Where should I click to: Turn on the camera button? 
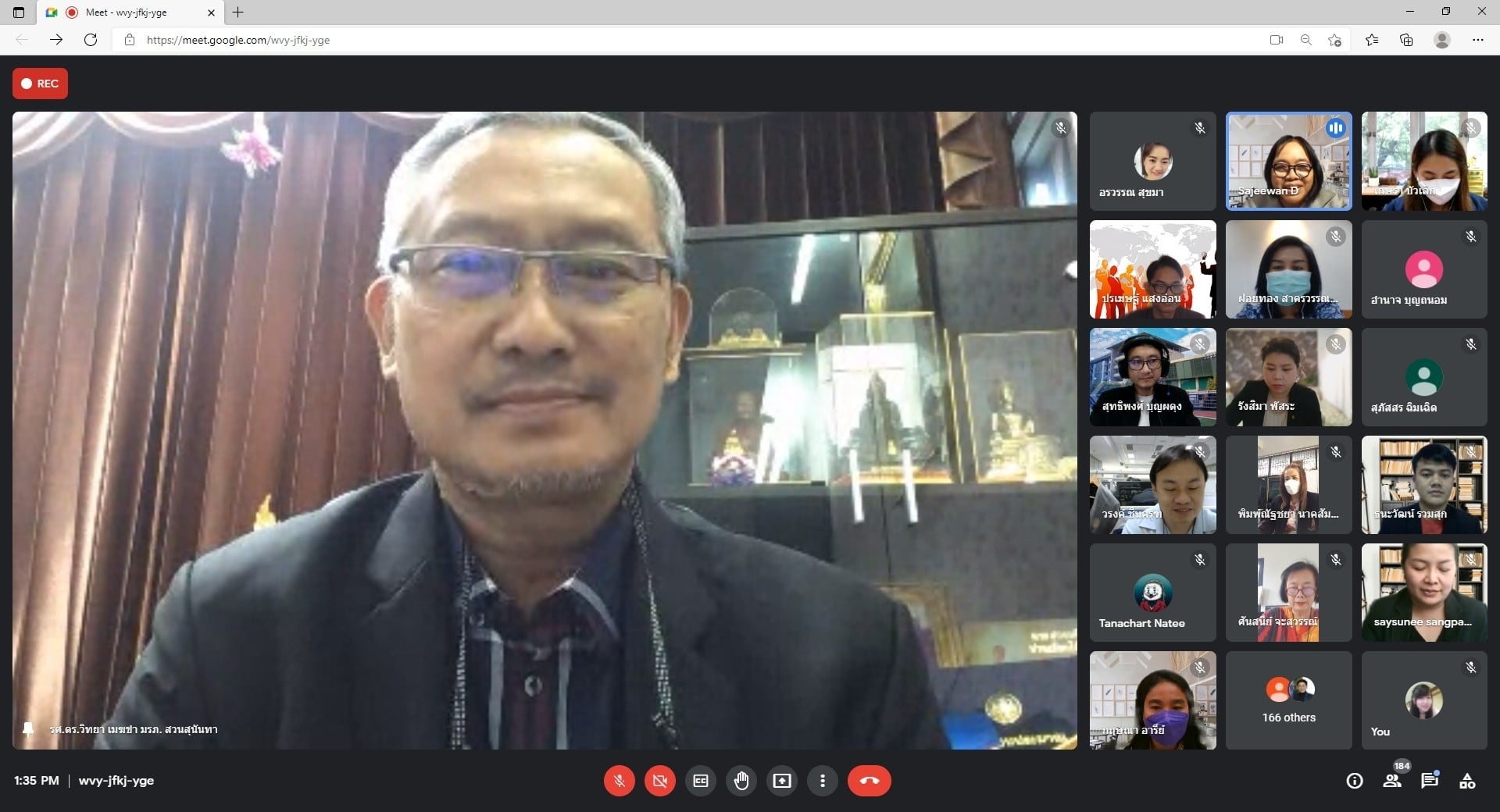coord(659,781)
